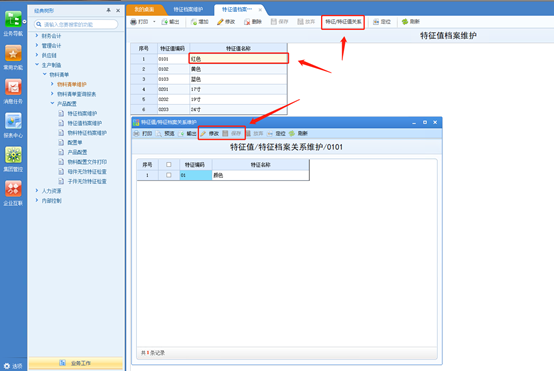Open 母件无效特征检查 in the tree
554x371 pixels.
tap(87, 172)
